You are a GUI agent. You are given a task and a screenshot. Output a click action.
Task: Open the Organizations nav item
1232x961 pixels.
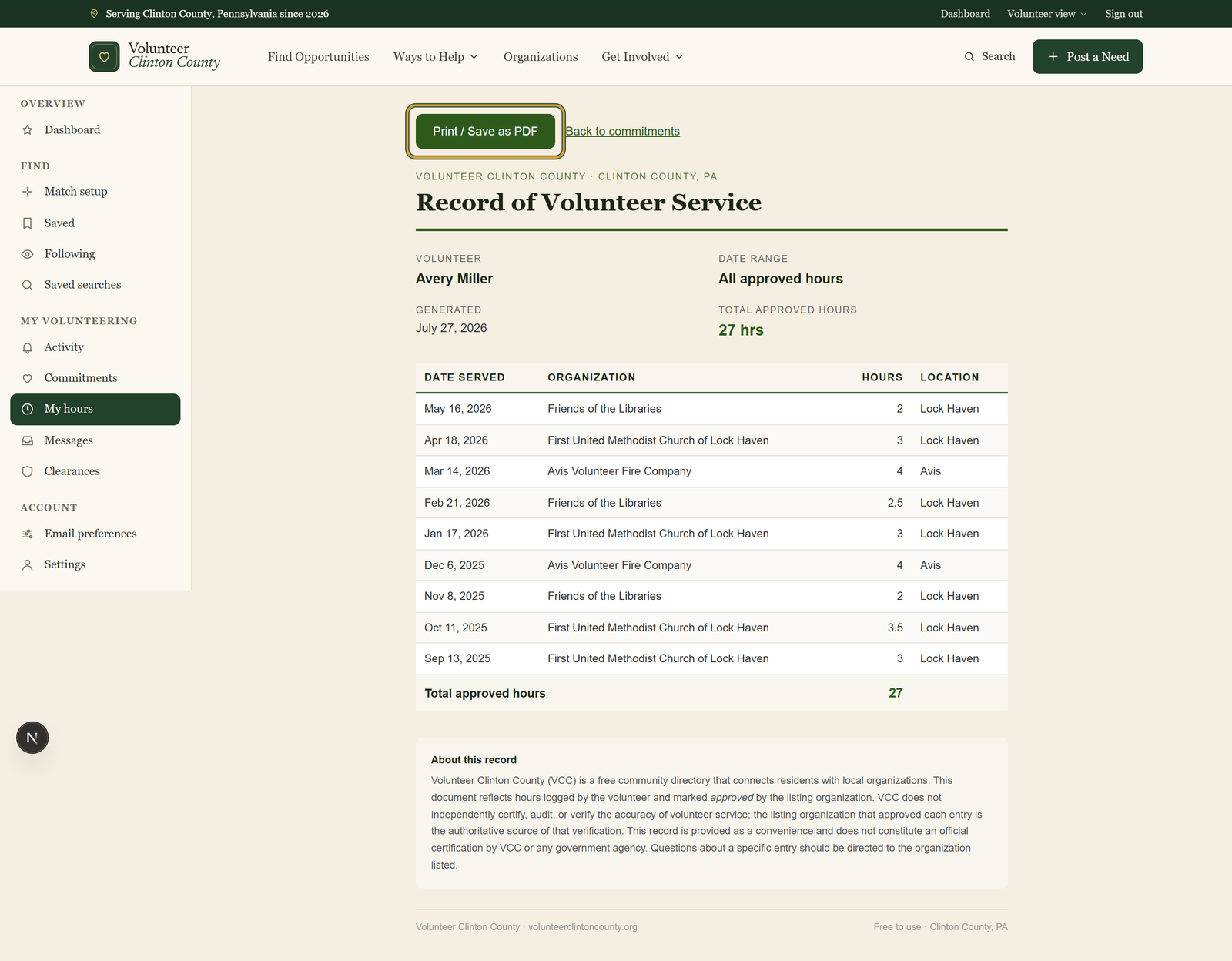tap(541, 57)
